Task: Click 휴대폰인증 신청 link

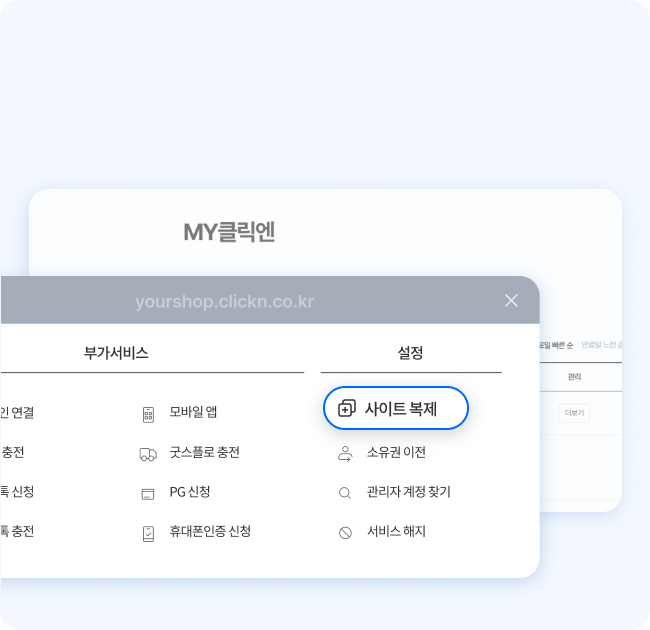Action: tap(210, 531)
